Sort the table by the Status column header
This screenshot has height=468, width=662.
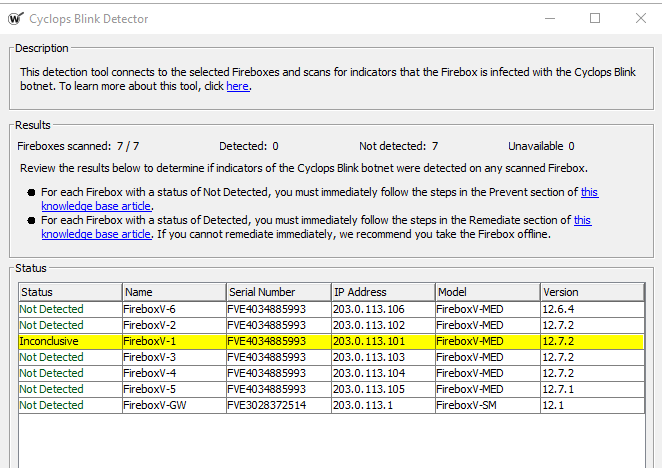pos(70,292)
